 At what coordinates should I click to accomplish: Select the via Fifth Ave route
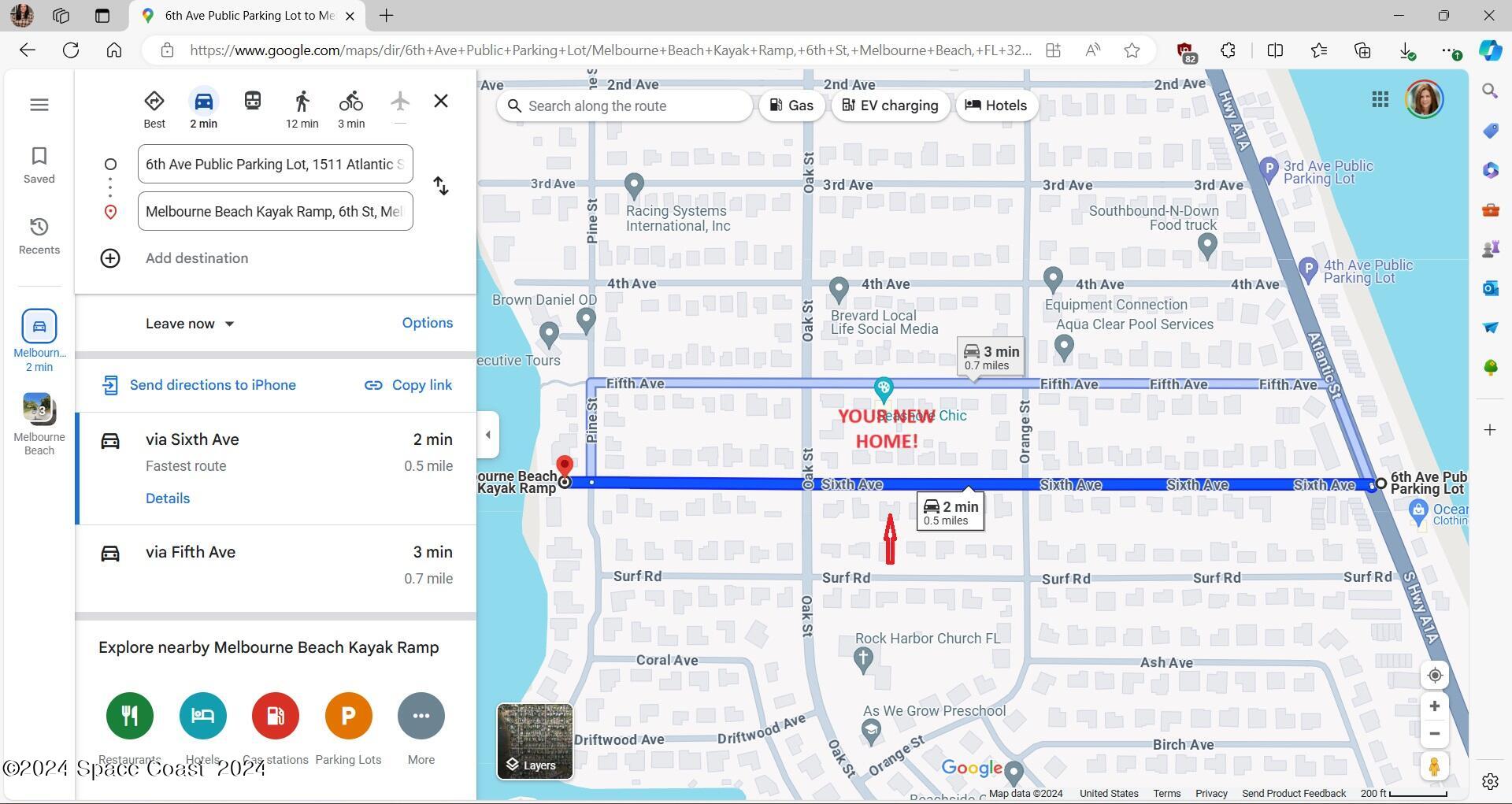coord(276,565)
